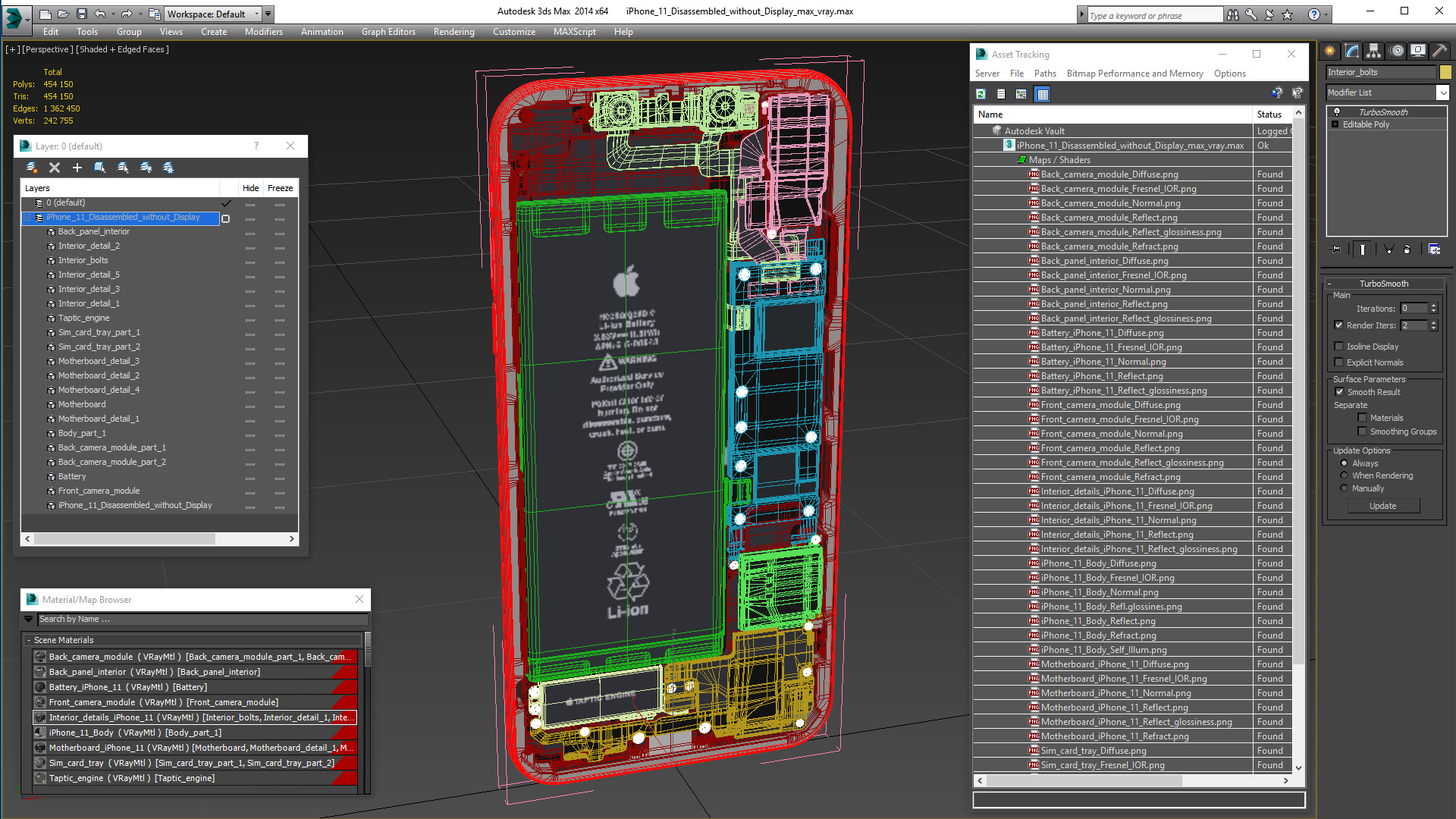
Task: Click the Select Highlighted Objects and Layers icon
Action: pyautogui.click(x=100, y=168)
